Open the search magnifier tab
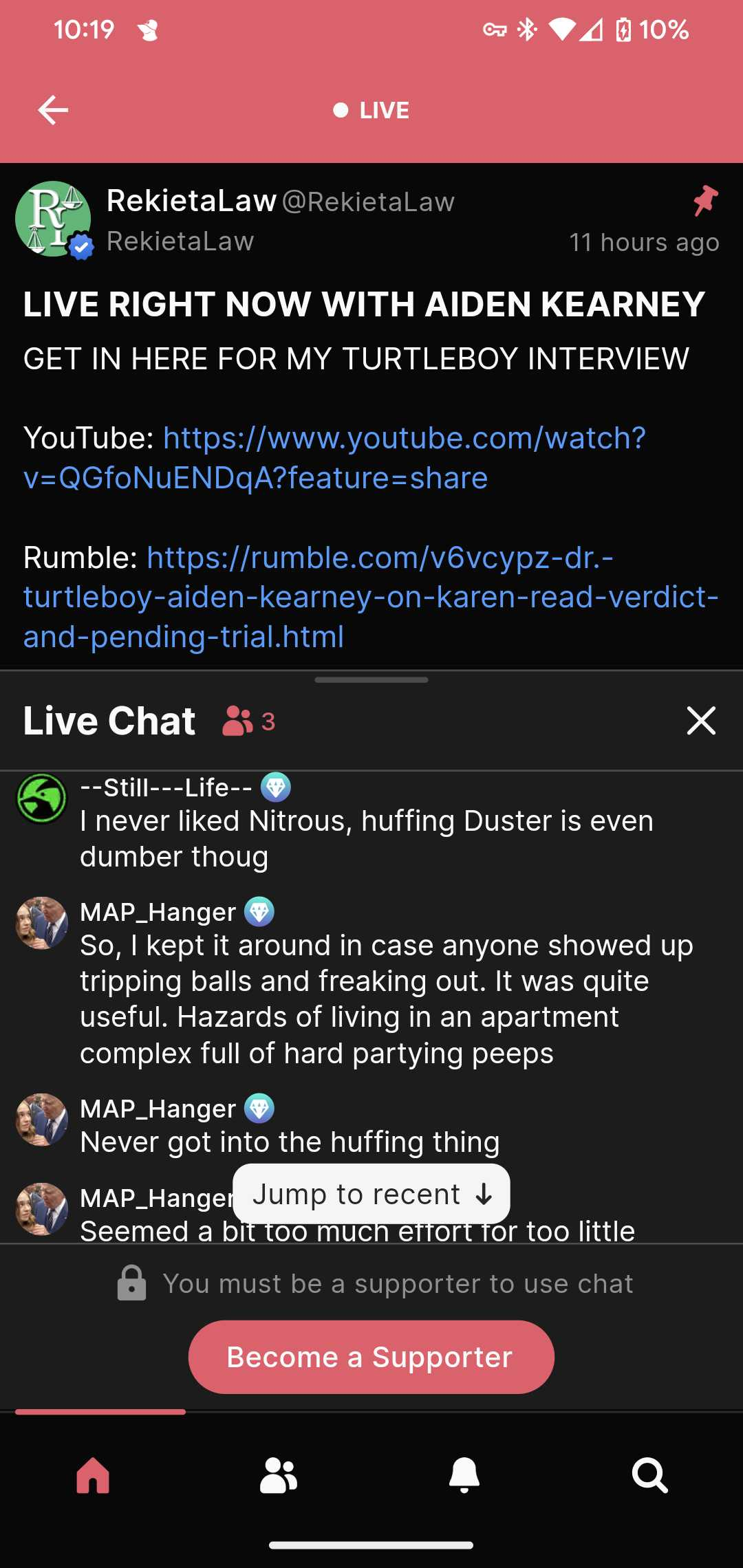Screen dimensions: 743x1568 (650, 1475)
